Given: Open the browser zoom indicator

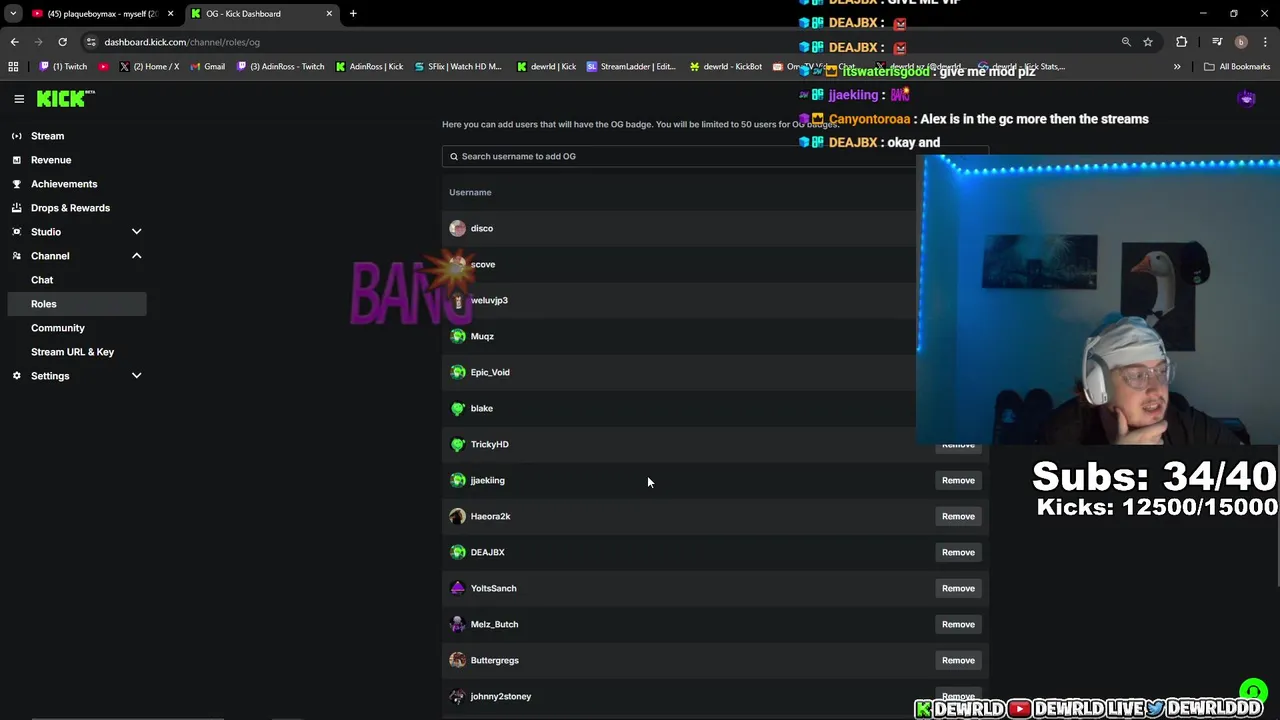Looking at the screenshot, I should (1126, 42).
